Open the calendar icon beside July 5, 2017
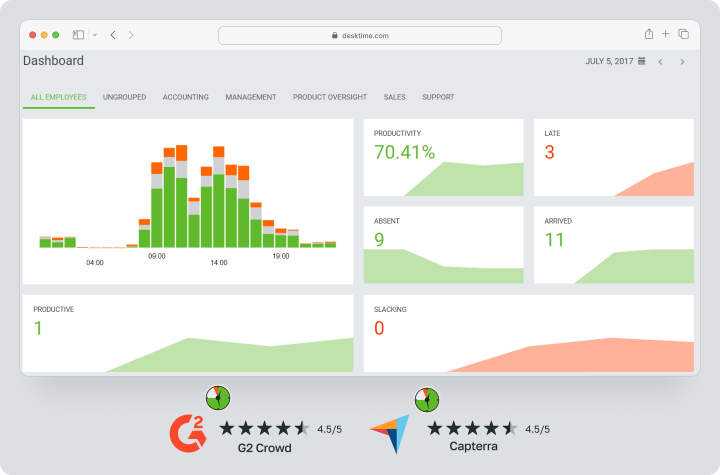 click(x=641, y=62)
